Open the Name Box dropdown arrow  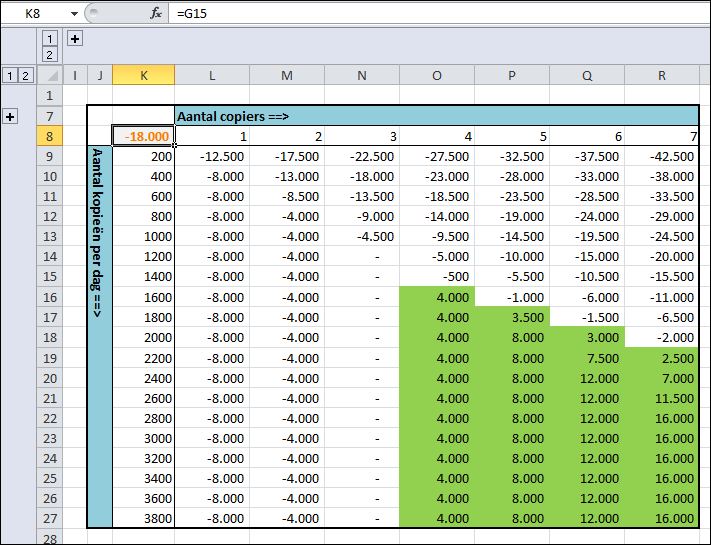pos(74,14)
